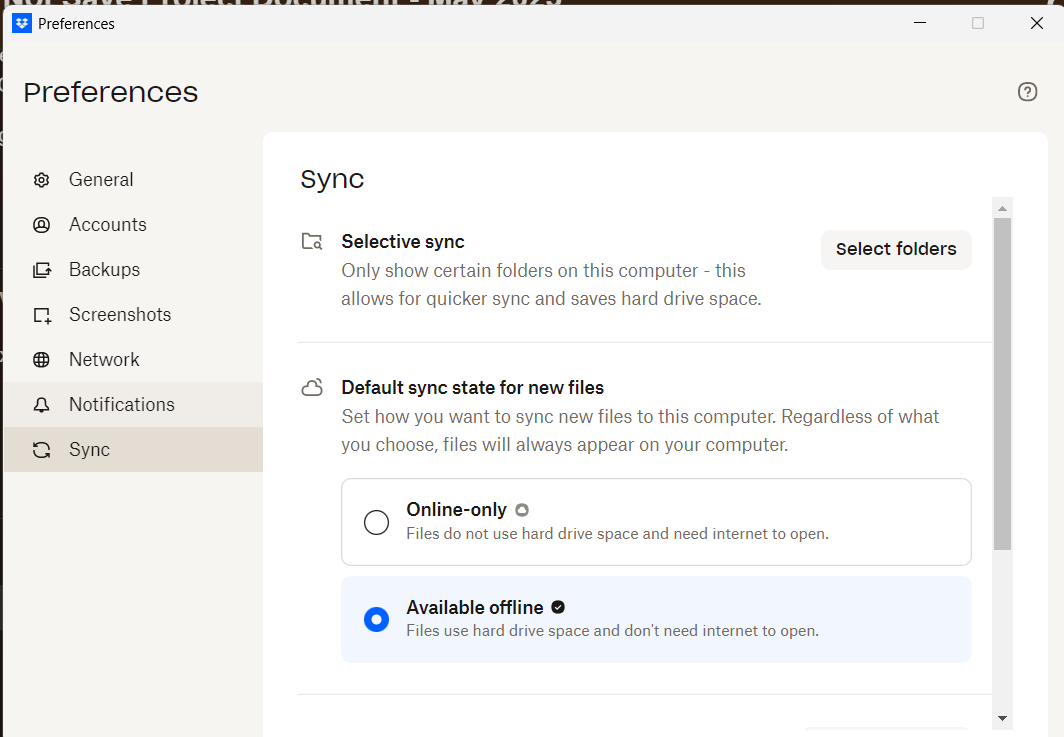Click the General gear icon
The width and height of the screenshot is (1064, 737).
(x=41, y=180)
